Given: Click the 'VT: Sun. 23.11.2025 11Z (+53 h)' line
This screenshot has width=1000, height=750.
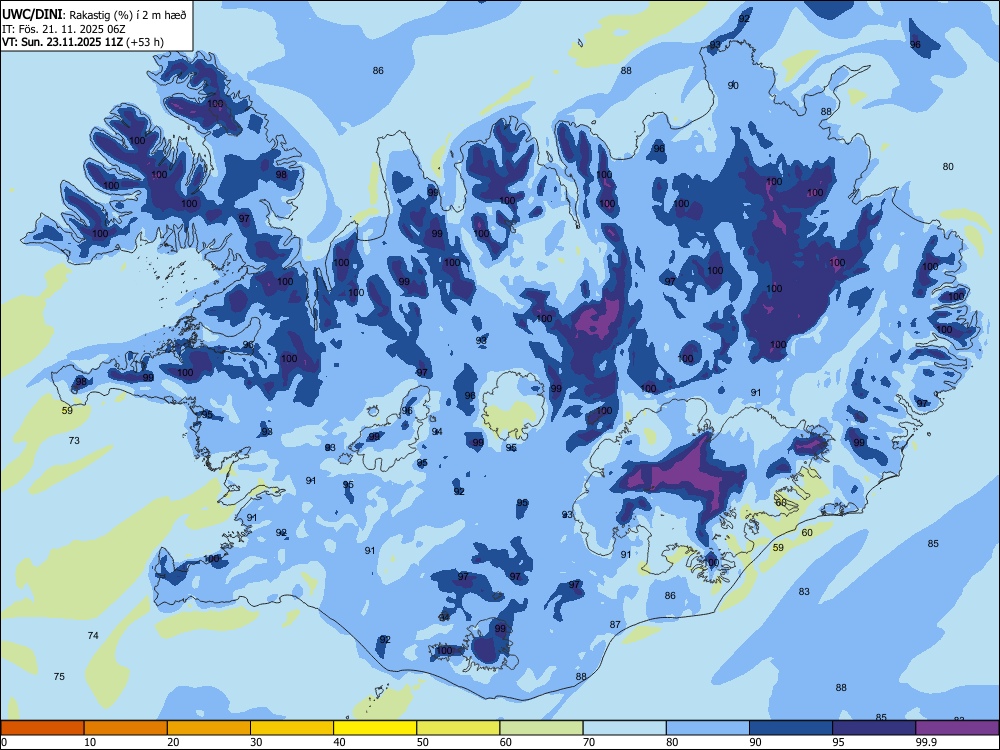Looking at the screenshot, I should pyautogui.click(x=82, y=42).
